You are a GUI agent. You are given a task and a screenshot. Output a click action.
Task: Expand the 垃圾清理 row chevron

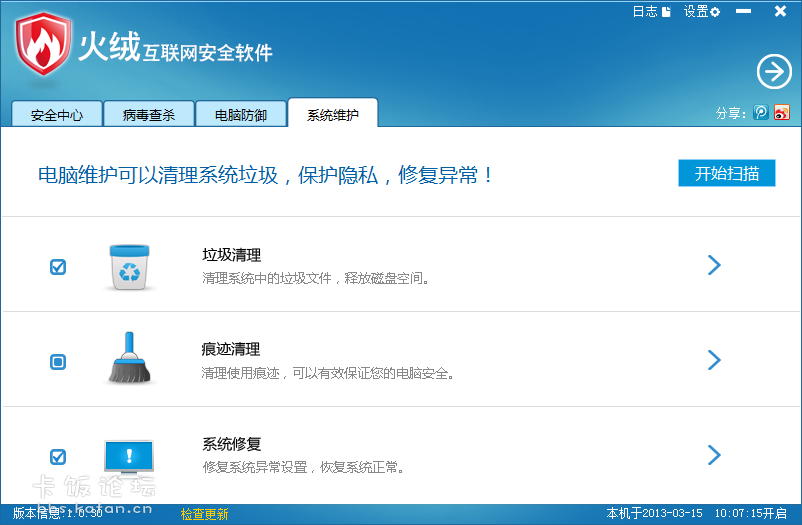click(714, 265)
